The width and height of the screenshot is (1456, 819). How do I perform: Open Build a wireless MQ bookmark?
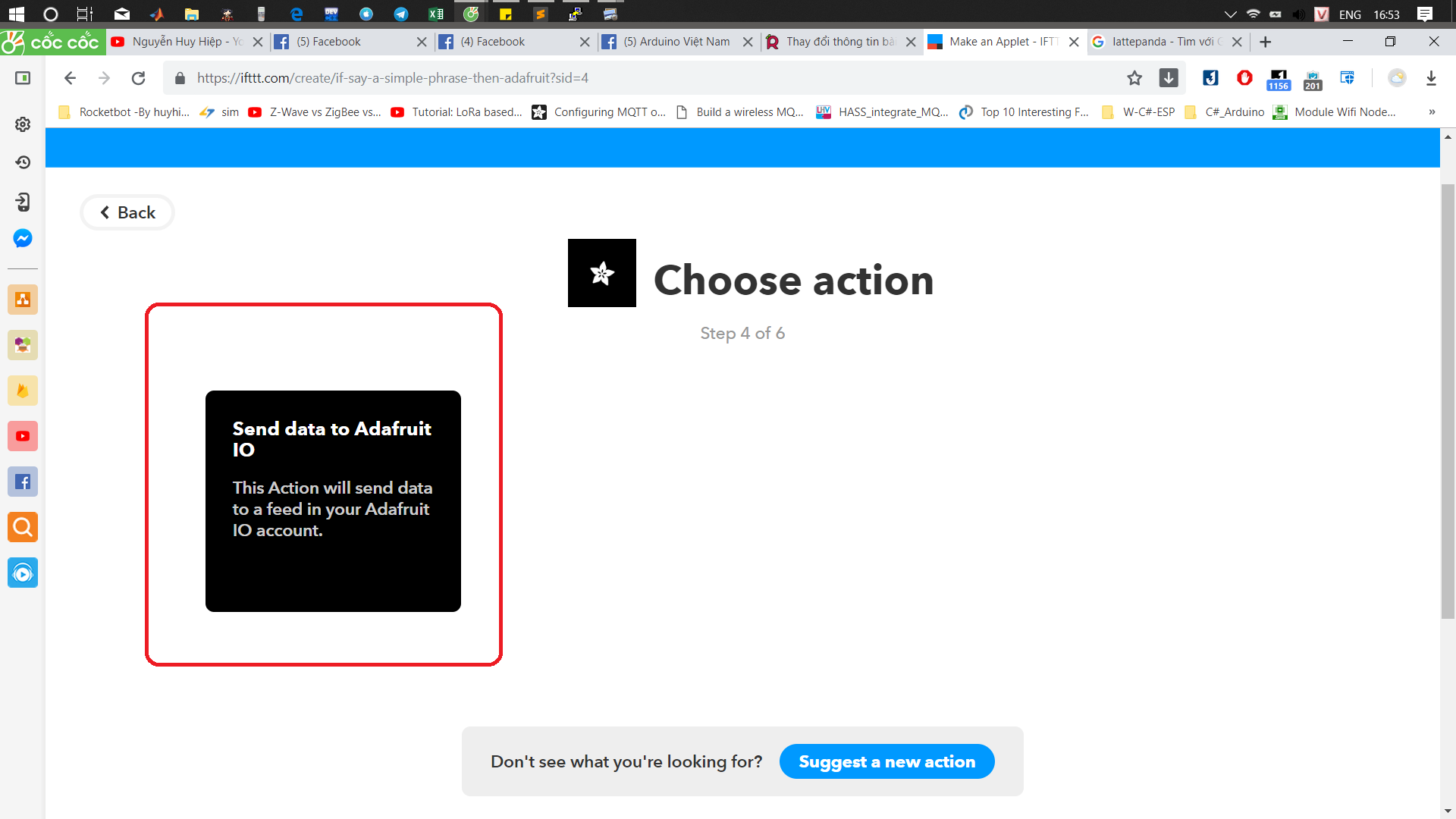point(739,112)
